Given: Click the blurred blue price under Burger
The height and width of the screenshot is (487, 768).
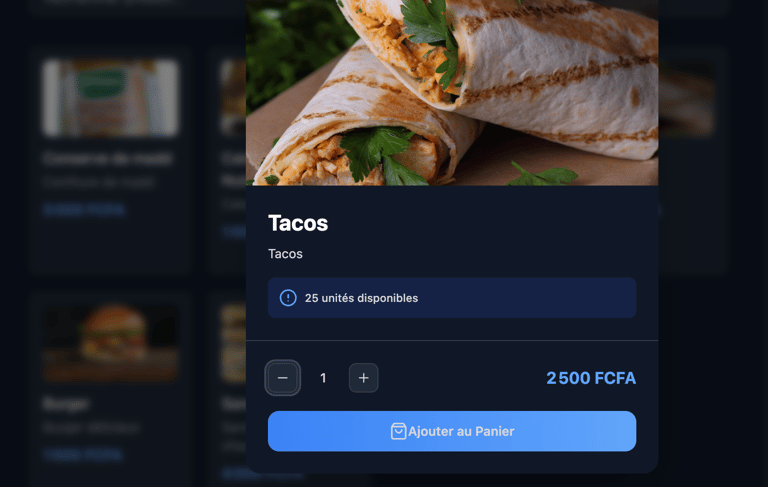Looking at the screenshot, I should pos(83,454).
